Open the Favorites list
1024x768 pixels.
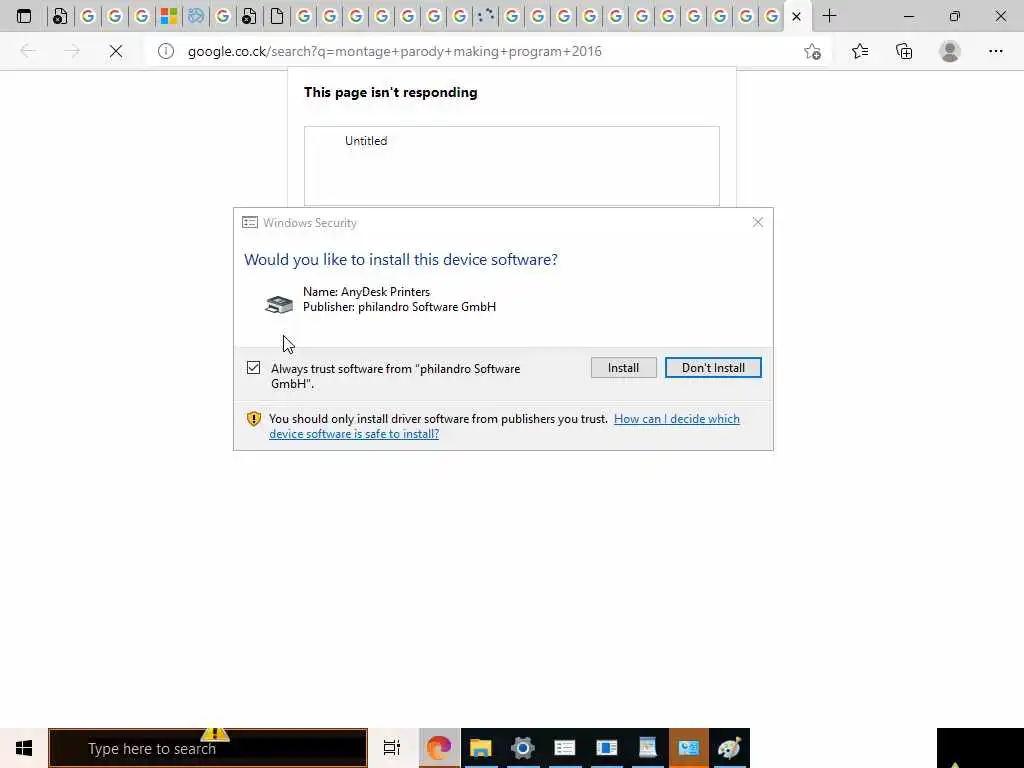click(860, 51)
